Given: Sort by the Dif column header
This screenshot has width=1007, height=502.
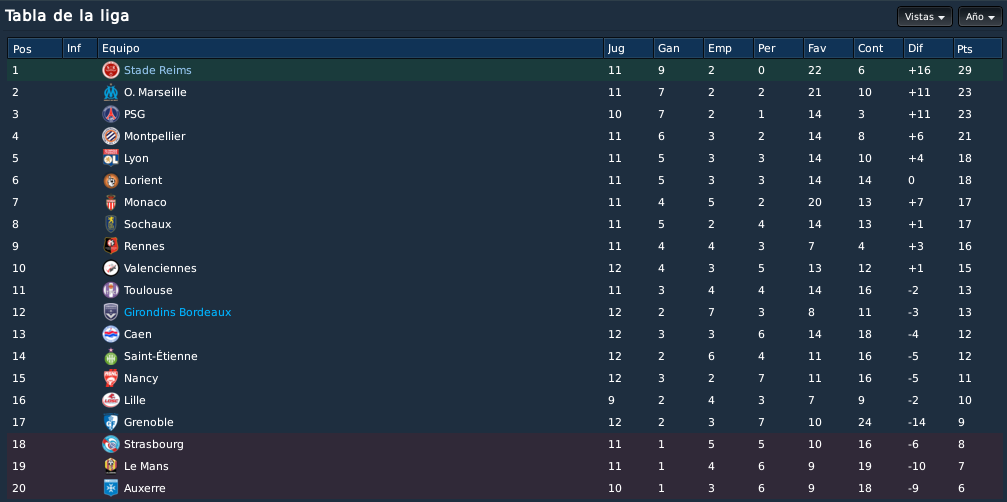Looking at the screenshot, I should pos(928,48).
